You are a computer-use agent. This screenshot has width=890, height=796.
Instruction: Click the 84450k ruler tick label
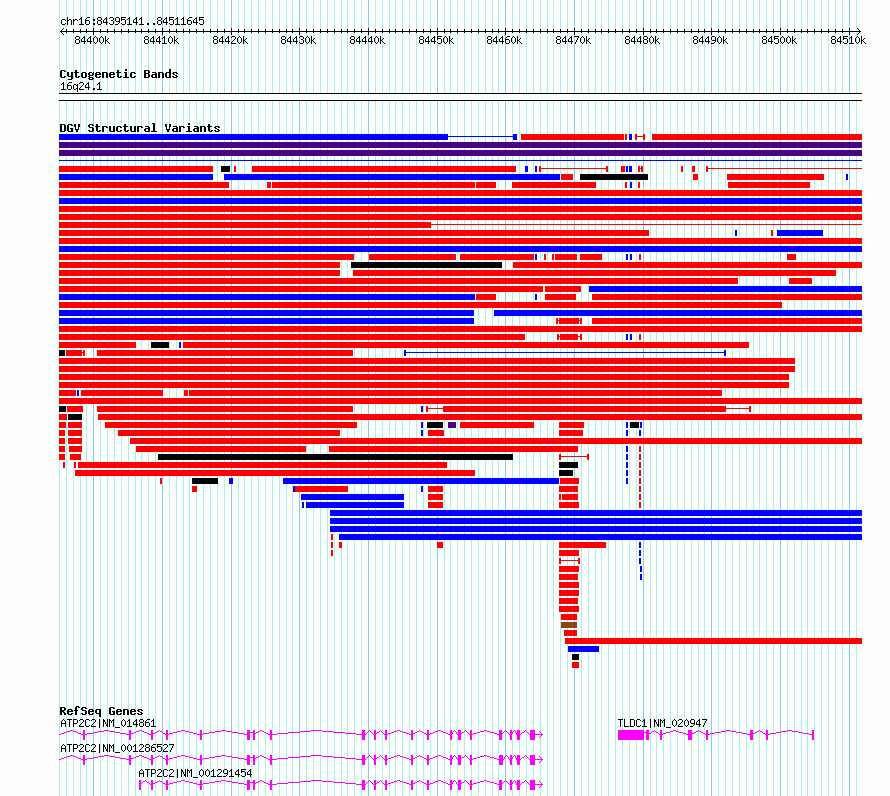pos(436,40)
